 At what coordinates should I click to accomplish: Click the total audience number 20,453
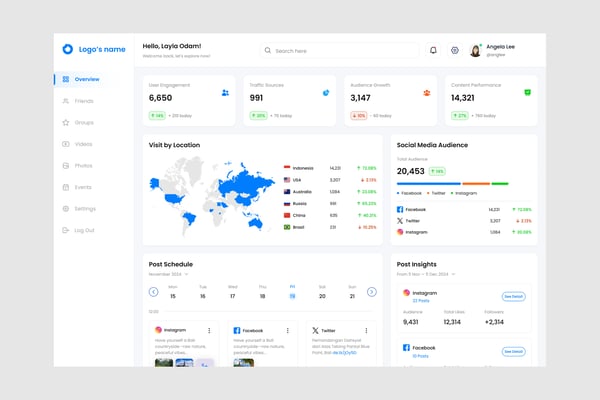click(x=411, y=171)
